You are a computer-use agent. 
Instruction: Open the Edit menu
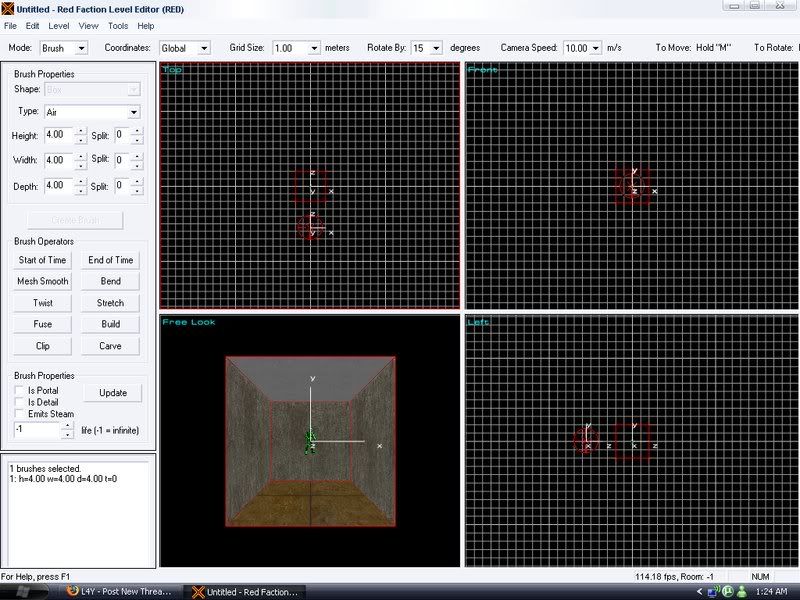(x=32, y=26)
